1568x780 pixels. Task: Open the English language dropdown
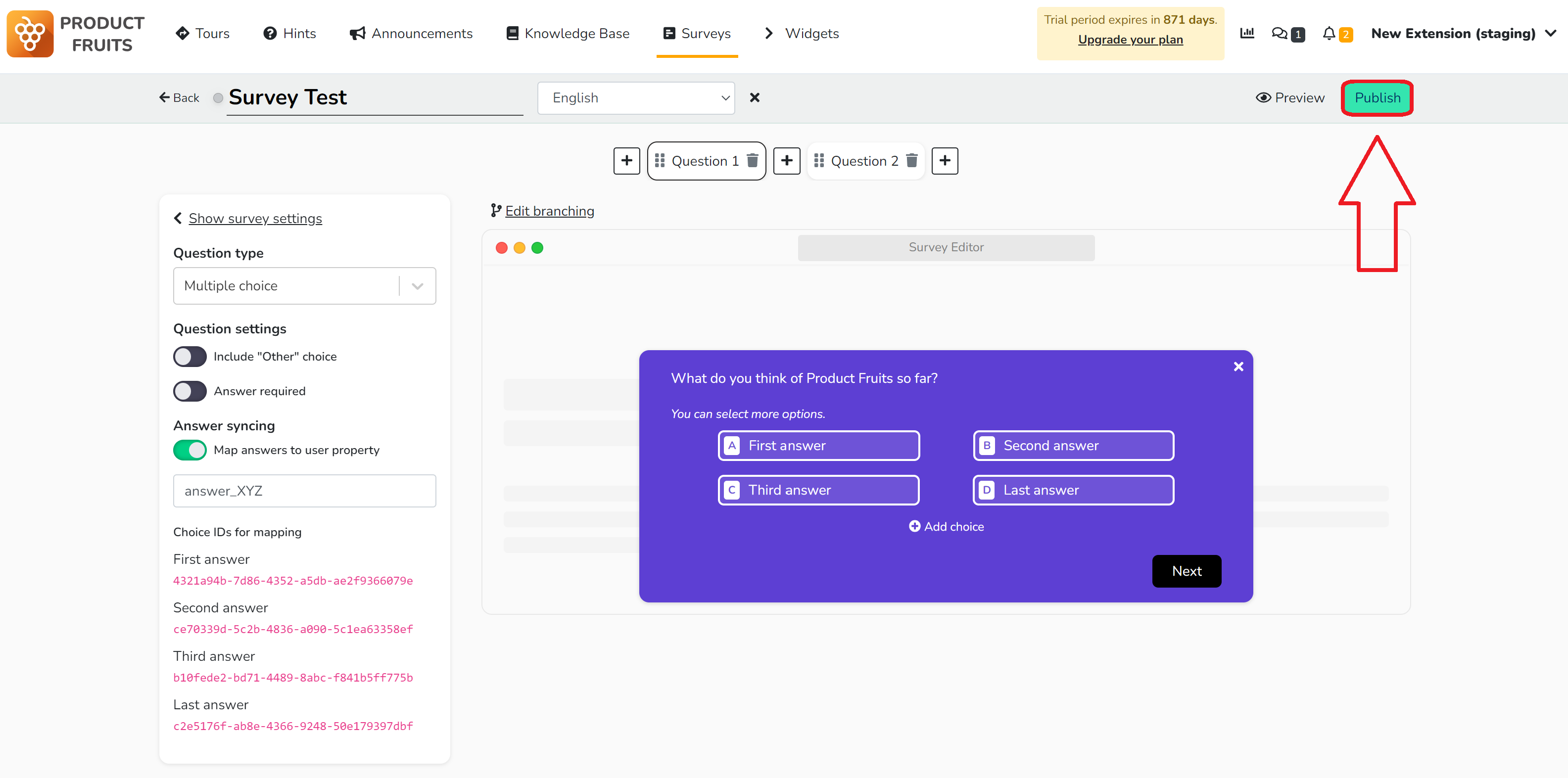[x=636, y=98]
